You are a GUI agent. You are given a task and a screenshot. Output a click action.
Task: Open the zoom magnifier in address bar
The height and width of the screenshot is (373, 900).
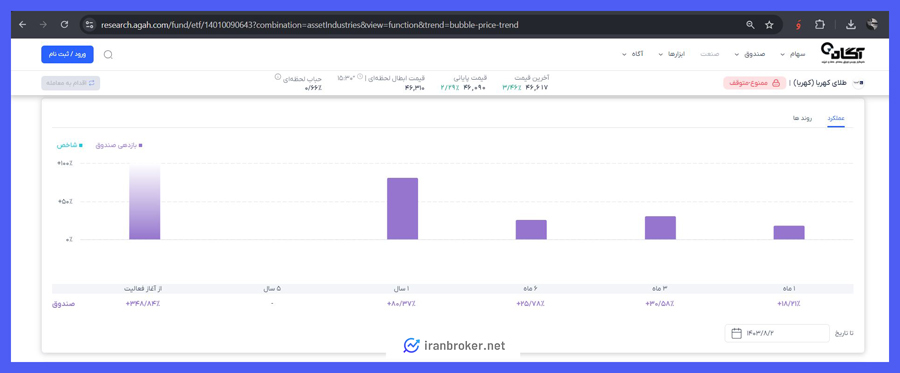click(x=750, y=25)
